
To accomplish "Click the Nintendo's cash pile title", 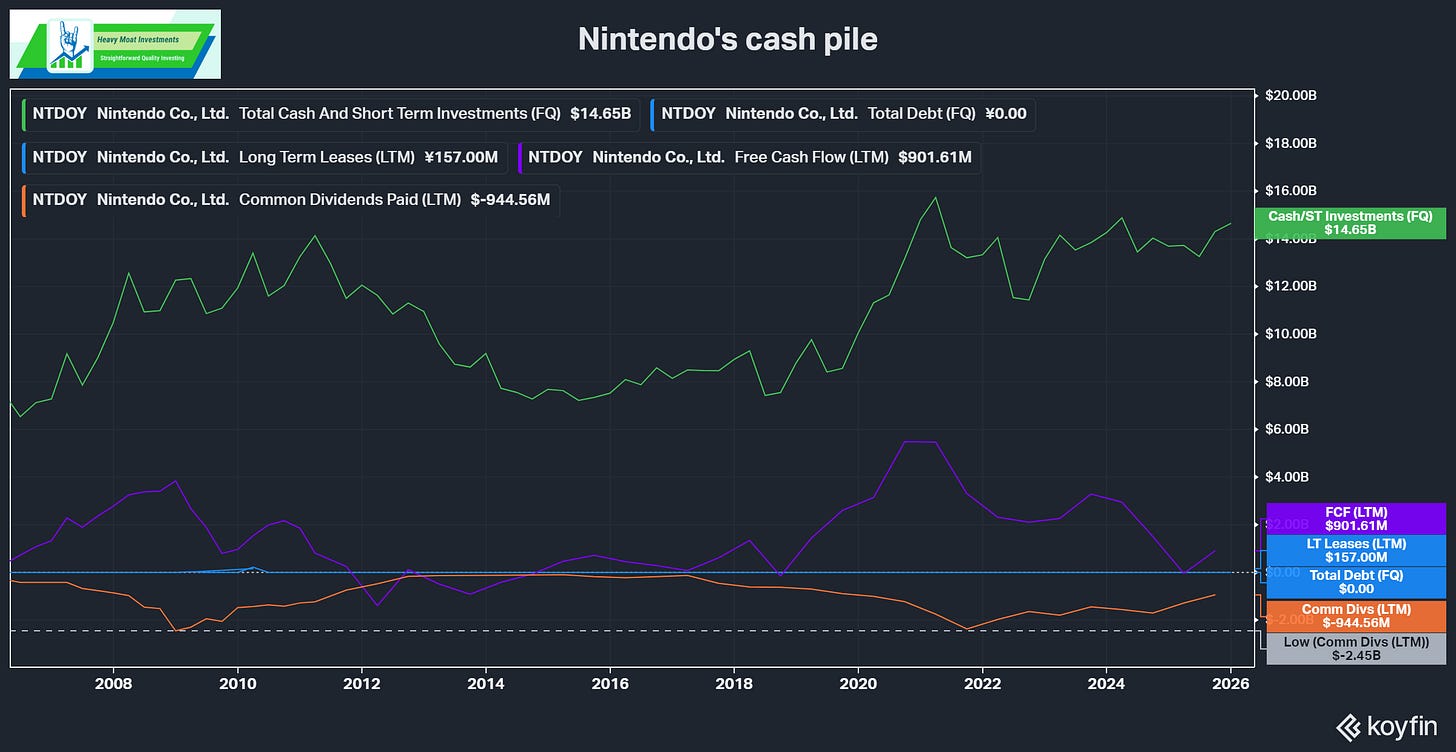I will click(727, 40).
